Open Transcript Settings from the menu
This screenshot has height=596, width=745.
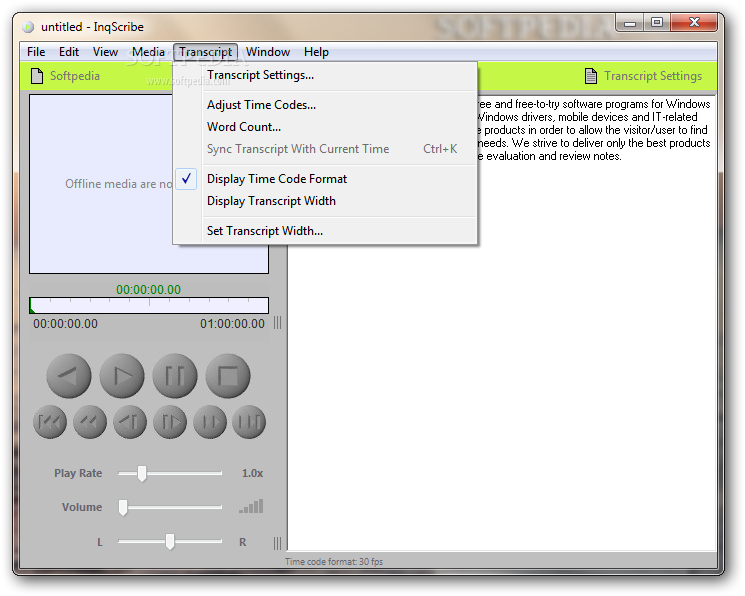325,75
